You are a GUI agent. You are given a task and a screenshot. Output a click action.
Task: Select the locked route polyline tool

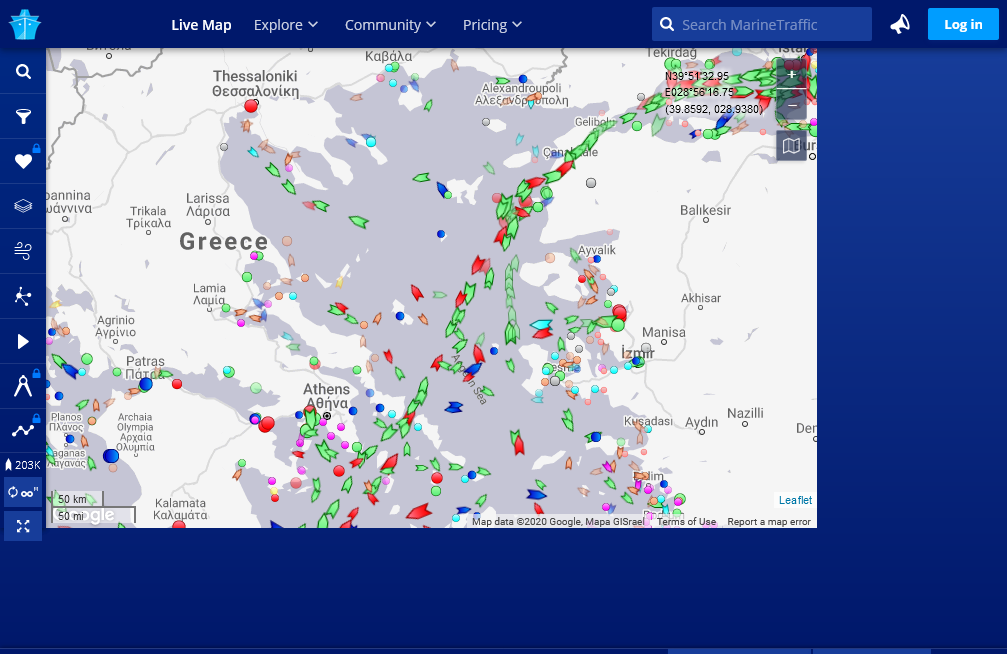(23, 430)
